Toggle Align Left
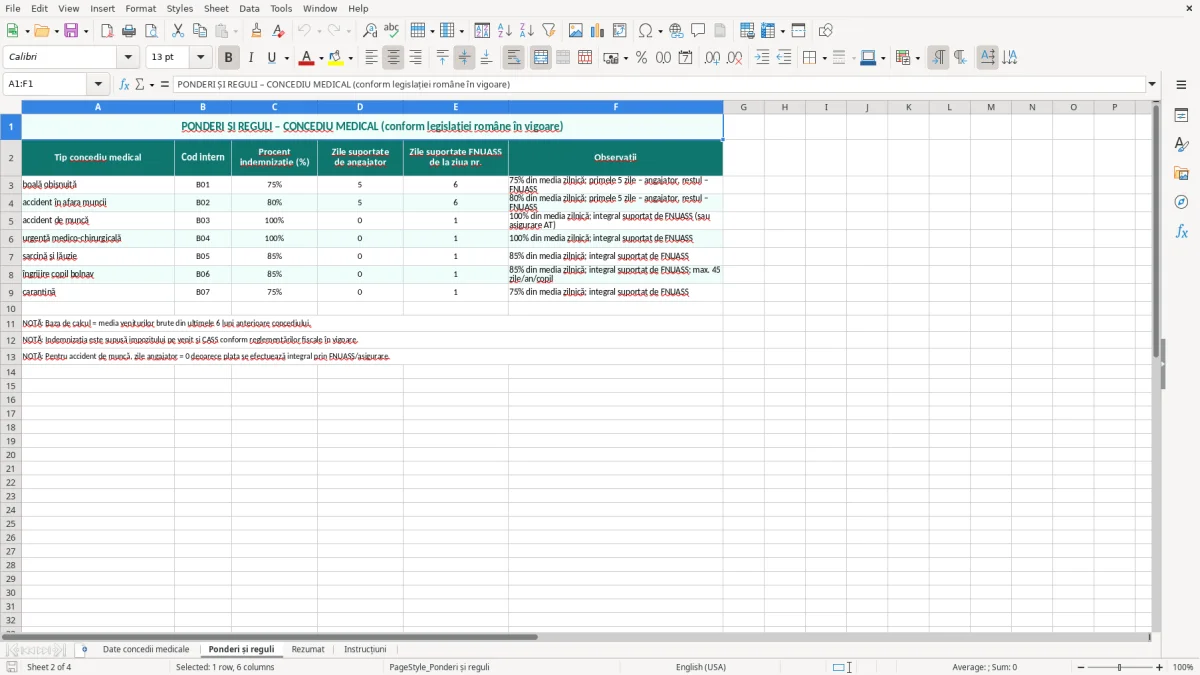The height and width of the screenshot is (675, 1200). click(372, 57)
